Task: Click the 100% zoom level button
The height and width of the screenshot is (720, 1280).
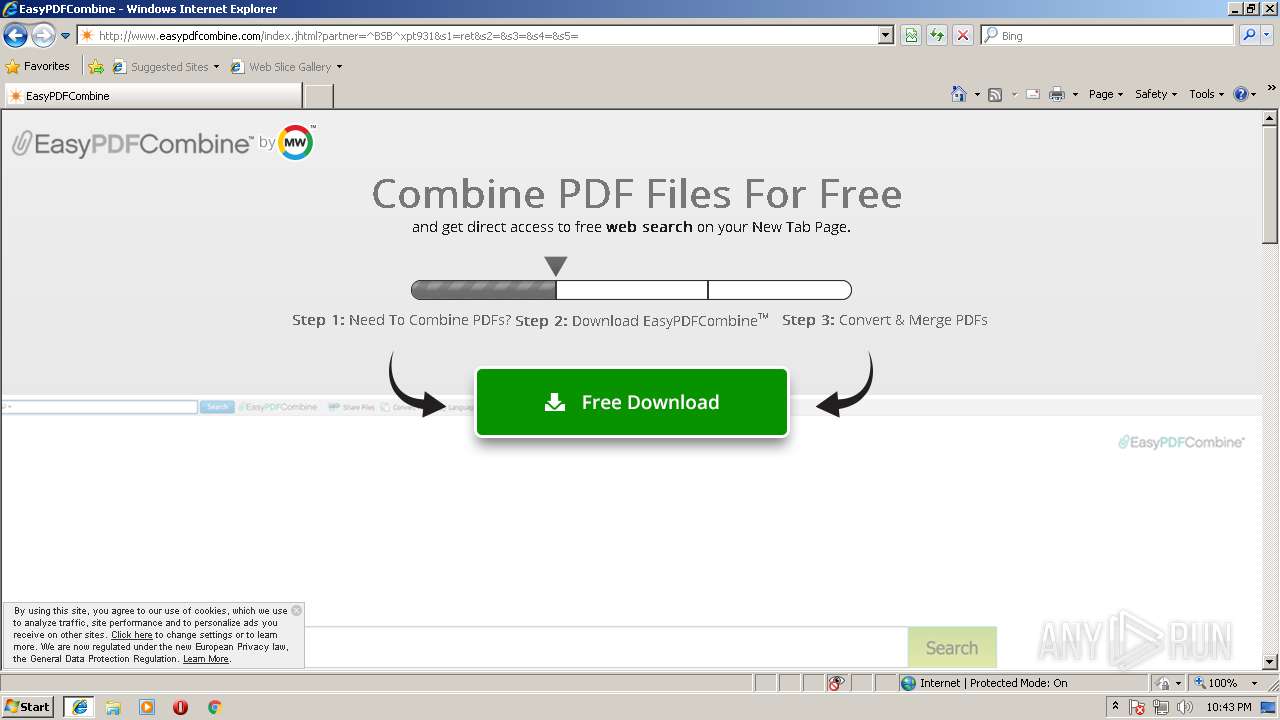Action: 1215,683
